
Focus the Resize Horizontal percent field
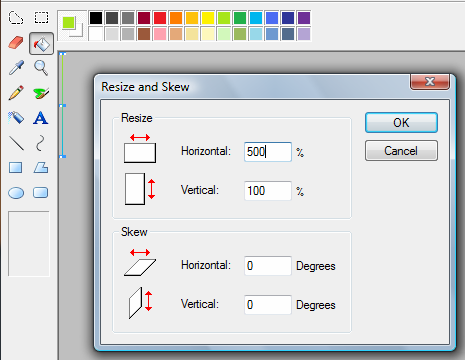pyautogui.click(x=268, y=152)
